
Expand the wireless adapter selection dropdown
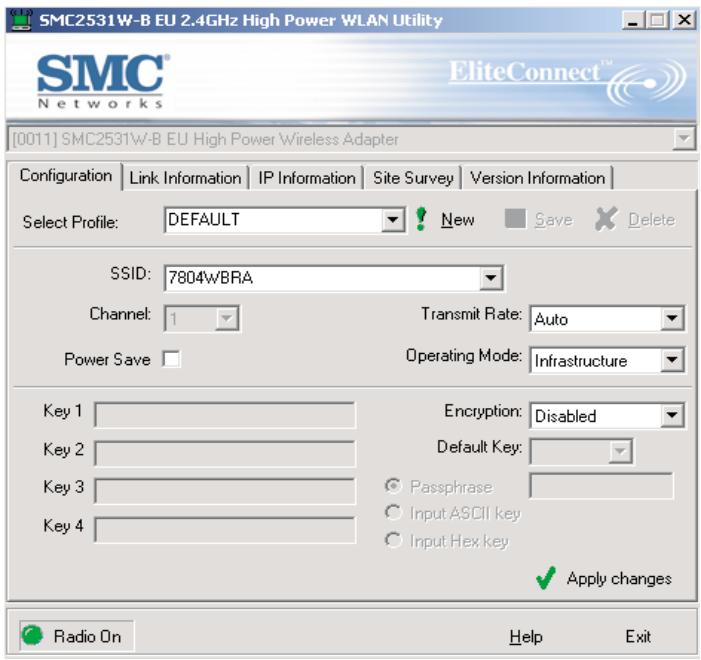coord(684,139)
